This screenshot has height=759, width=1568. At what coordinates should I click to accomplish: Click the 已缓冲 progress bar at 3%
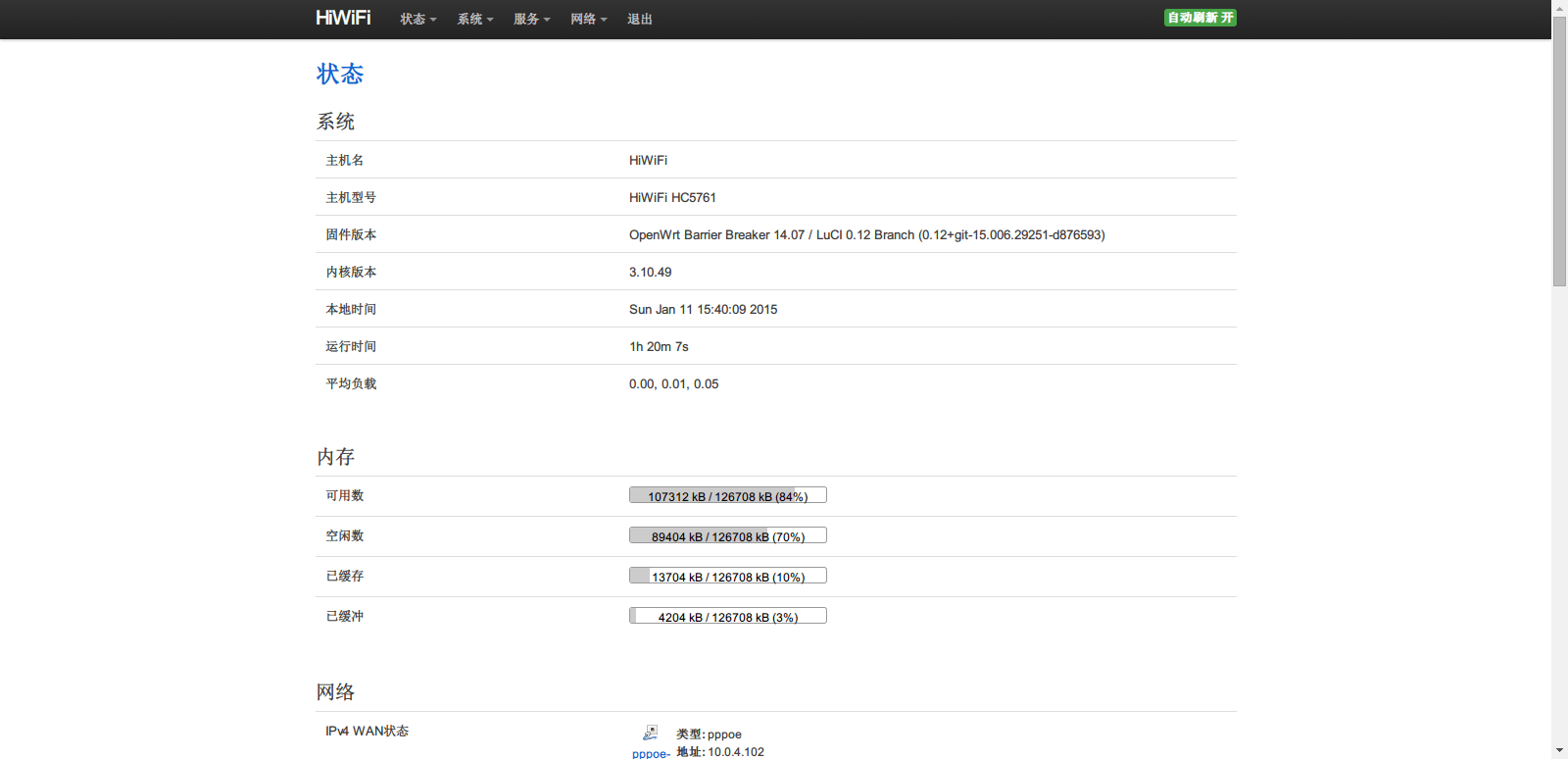pos(727,617)
